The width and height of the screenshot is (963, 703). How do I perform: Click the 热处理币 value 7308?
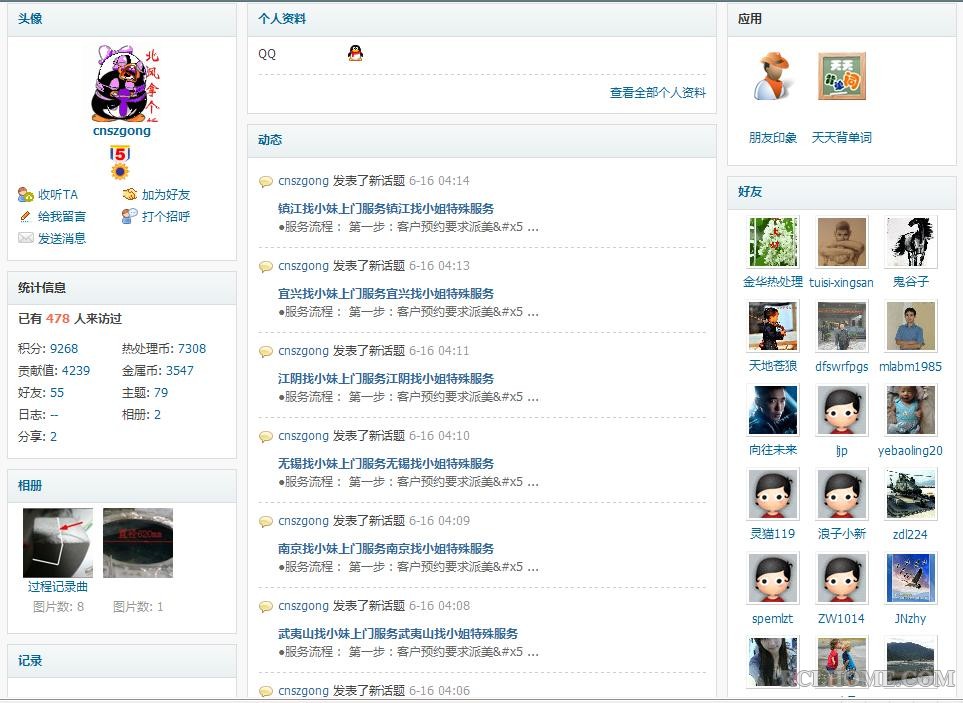click(192, 349)
